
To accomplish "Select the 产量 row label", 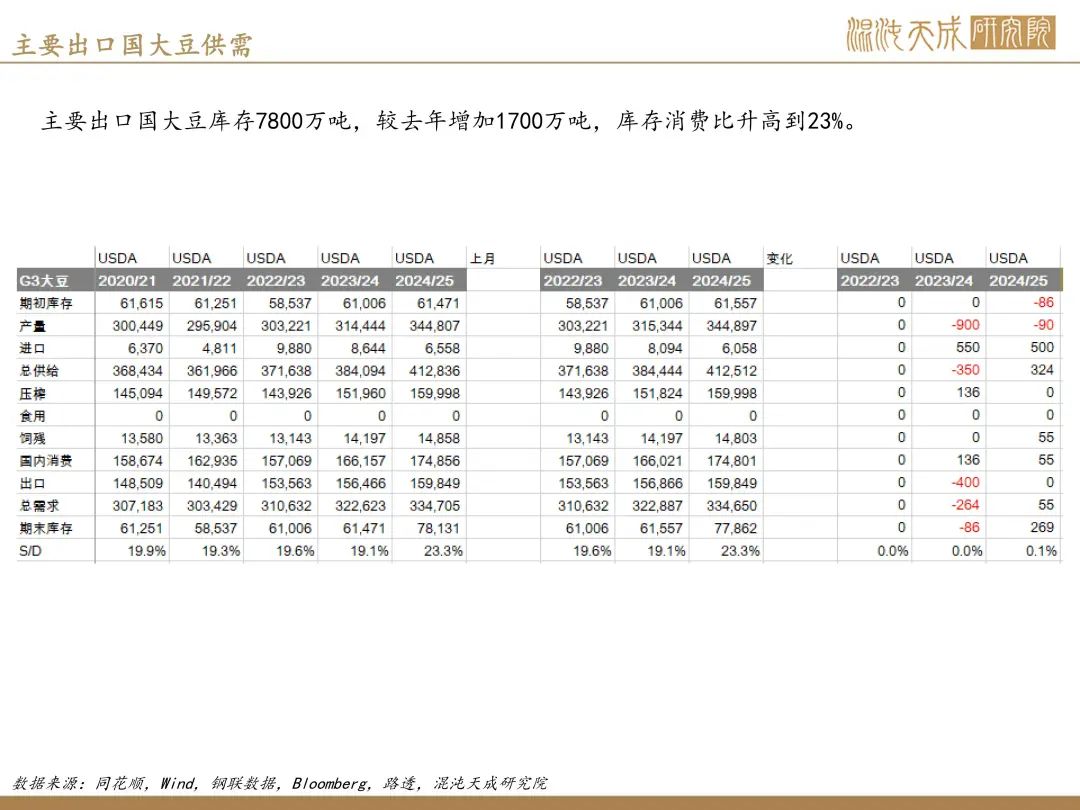I will 32,326.
